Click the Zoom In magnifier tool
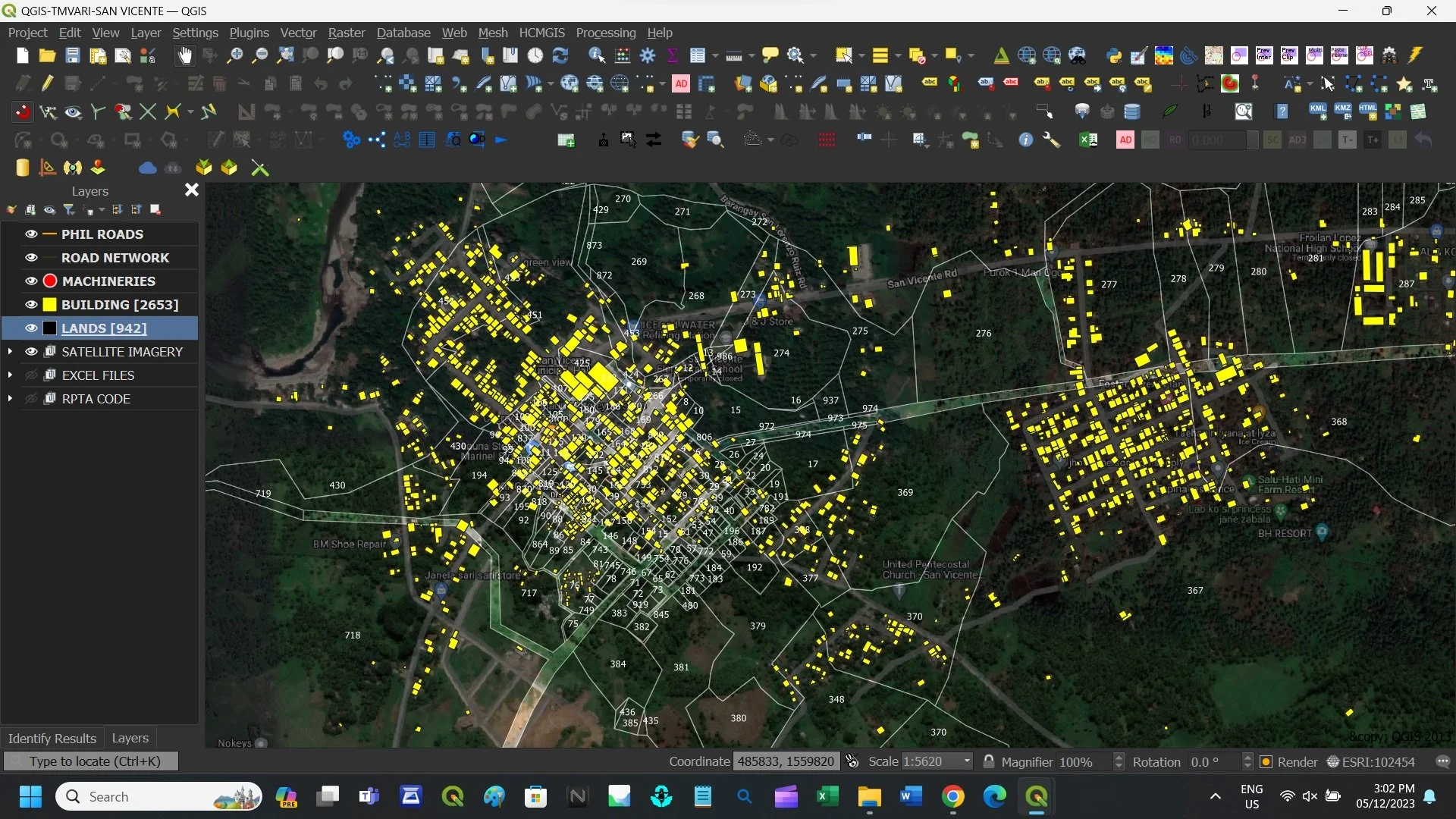This screenshot has height=819, width=1456. point(235,55)
